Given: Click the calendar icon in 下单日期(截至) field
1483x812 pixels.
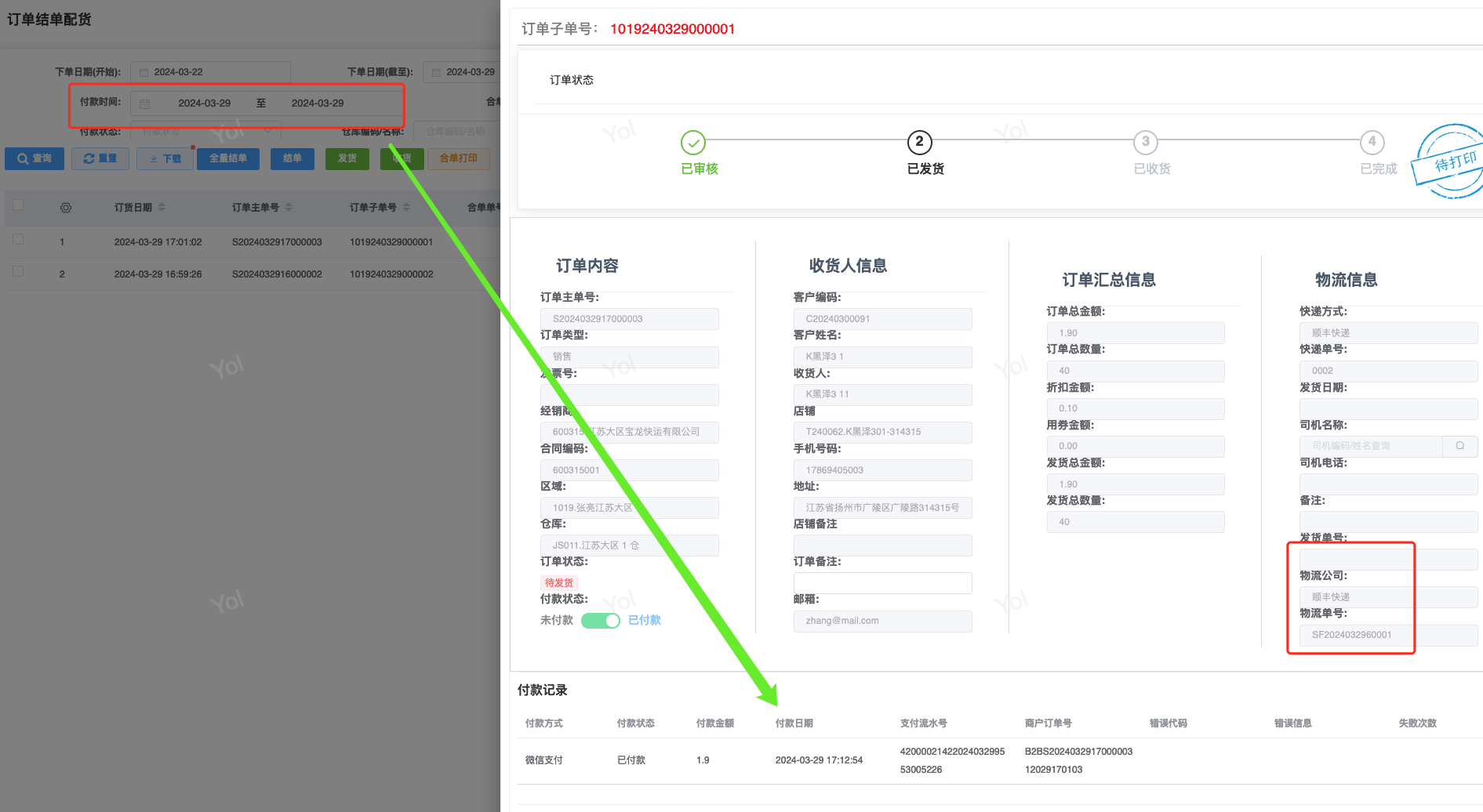Looking at the screenshot, I should pyautogui.click(x=436, y=72).
